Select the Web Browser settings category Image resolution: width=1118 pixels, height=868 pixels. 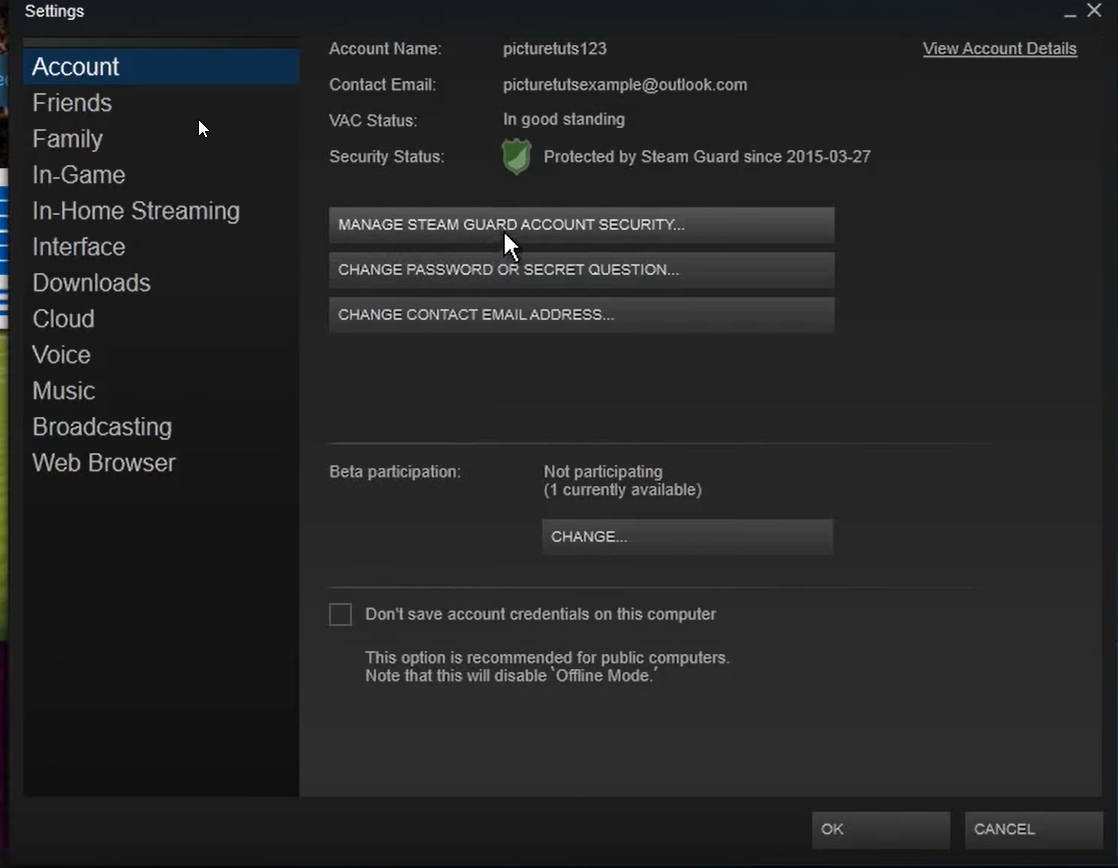[x=103, y=462]
